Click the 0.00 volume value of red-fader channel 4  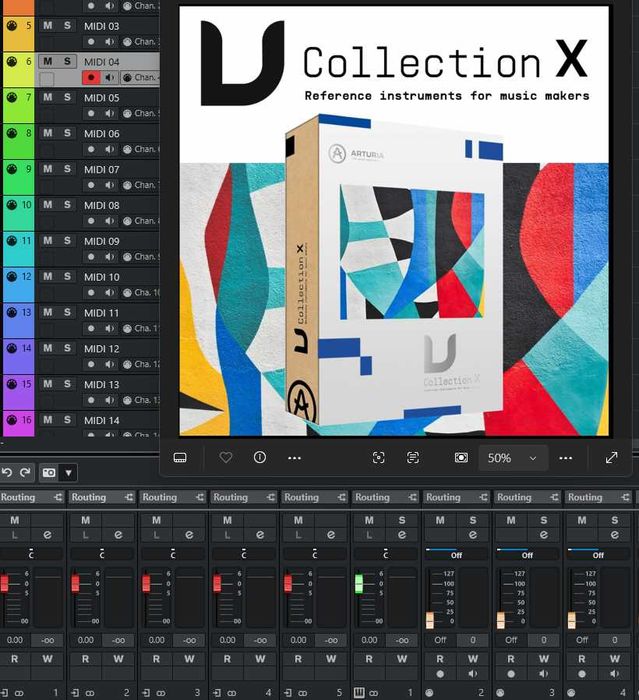[x=227, y=640]
